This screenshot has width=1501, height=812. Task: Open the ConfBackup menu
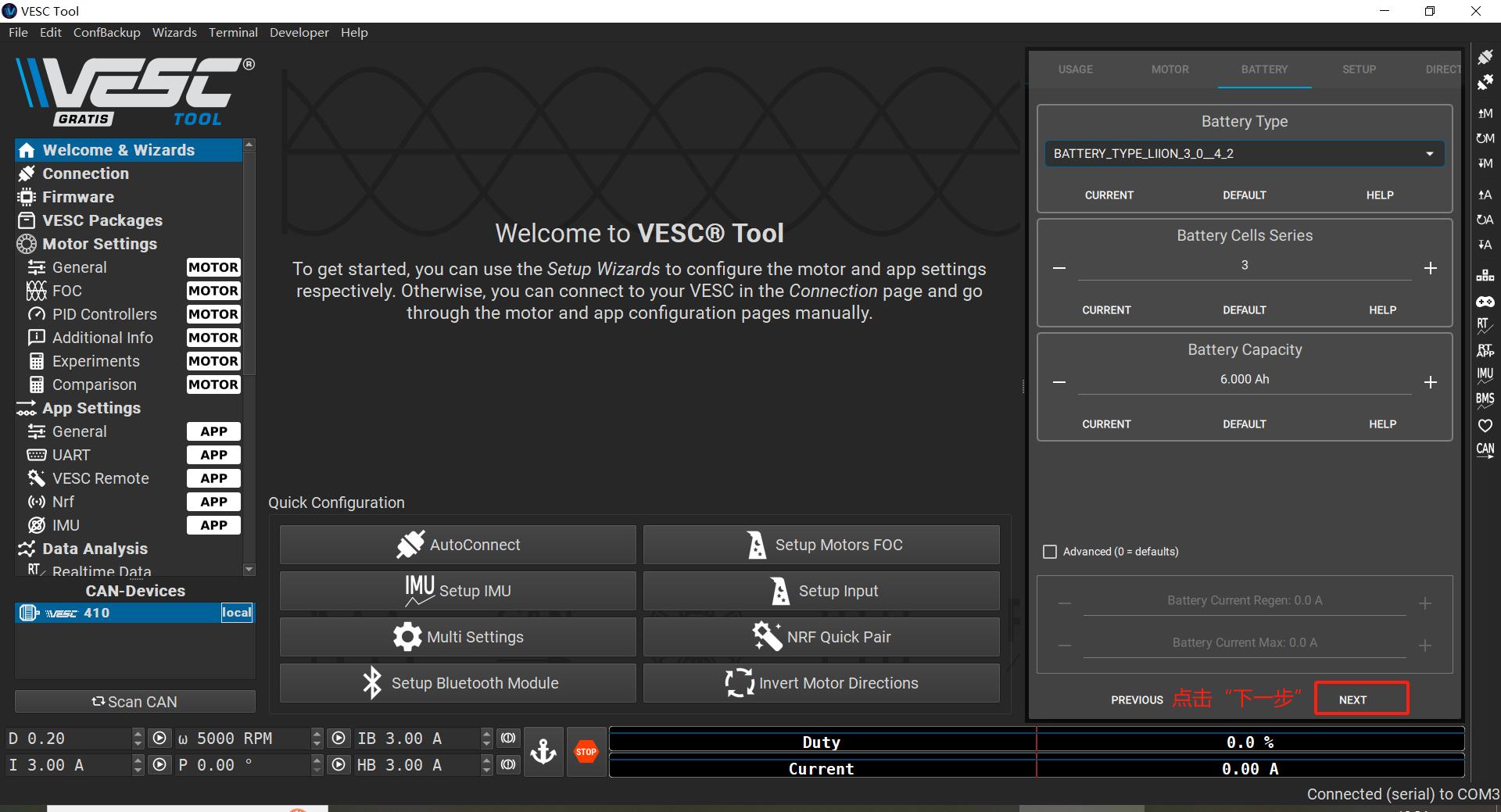click(x=107, y=32)
